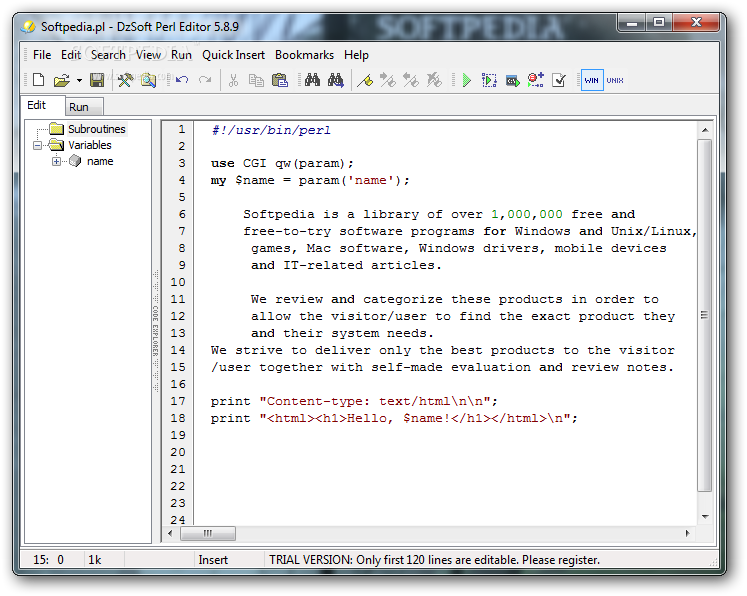747x596 pixels.
Task: Click the vertical Code Explorer splitter handle
Action: coord(156,331)
